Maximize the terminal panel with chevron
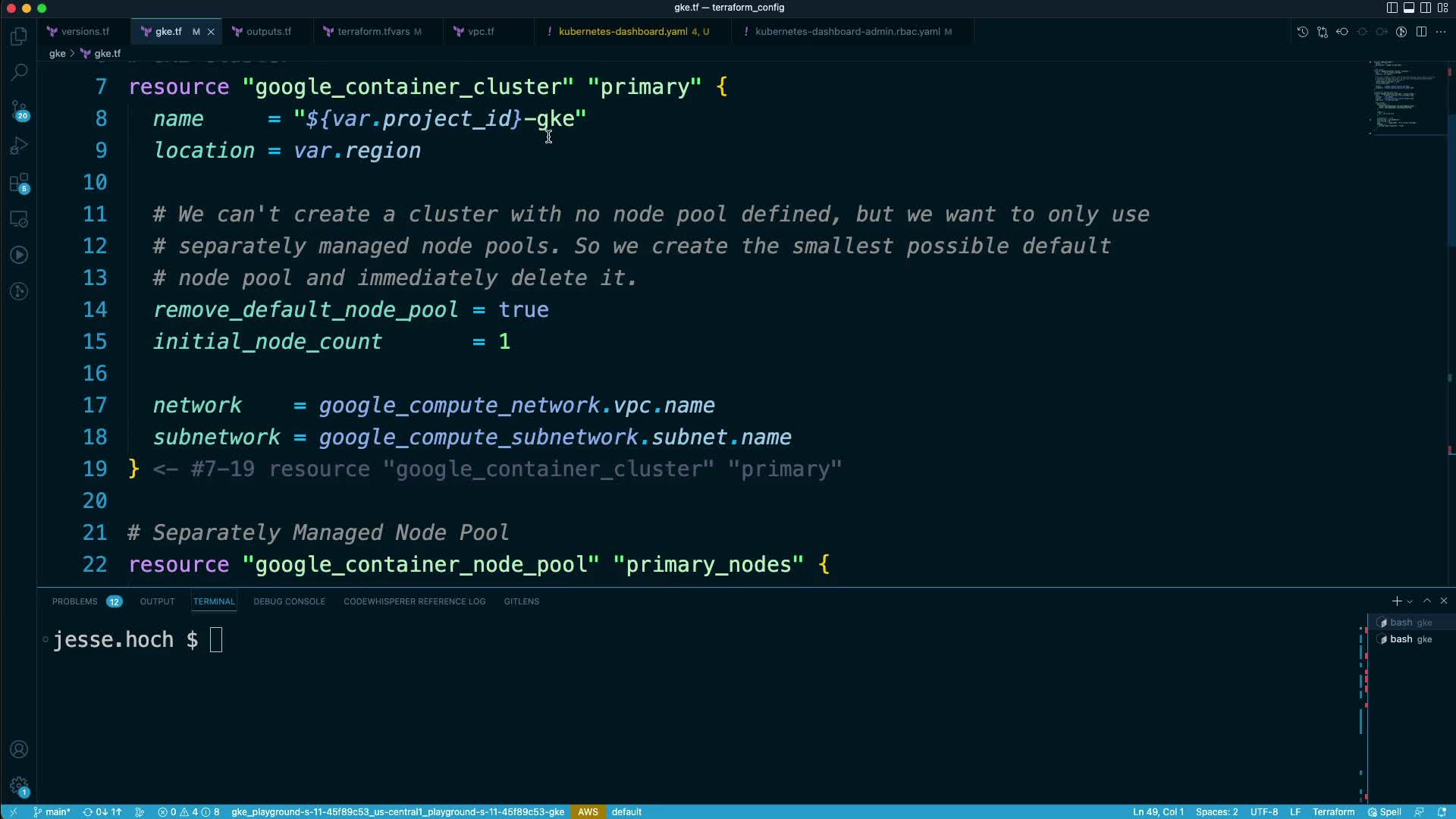This screenshot has width=1456, height=819. point(1427,601)
